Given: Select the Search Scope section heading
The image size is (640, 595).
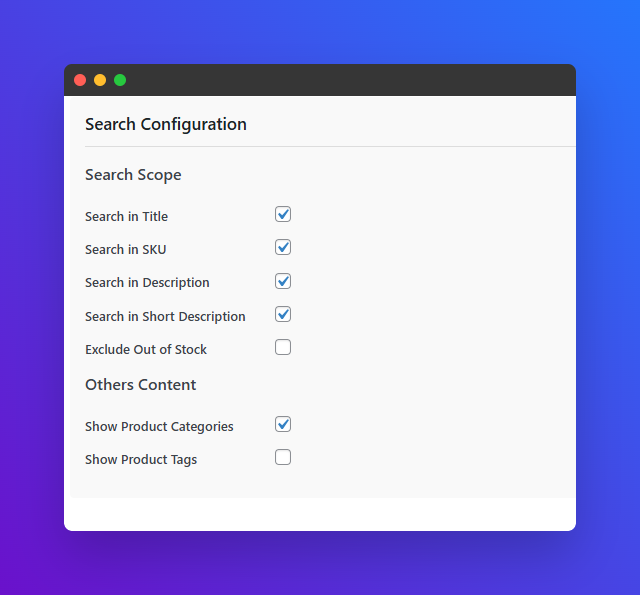Looking at the screenshot, I should click(x=133, y=175).
